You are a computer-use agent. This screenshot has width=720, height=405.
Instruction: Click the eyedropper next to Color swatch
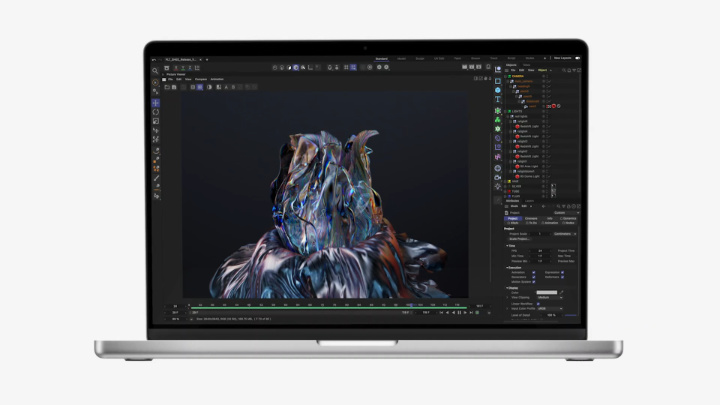click(x=561, y=292)
